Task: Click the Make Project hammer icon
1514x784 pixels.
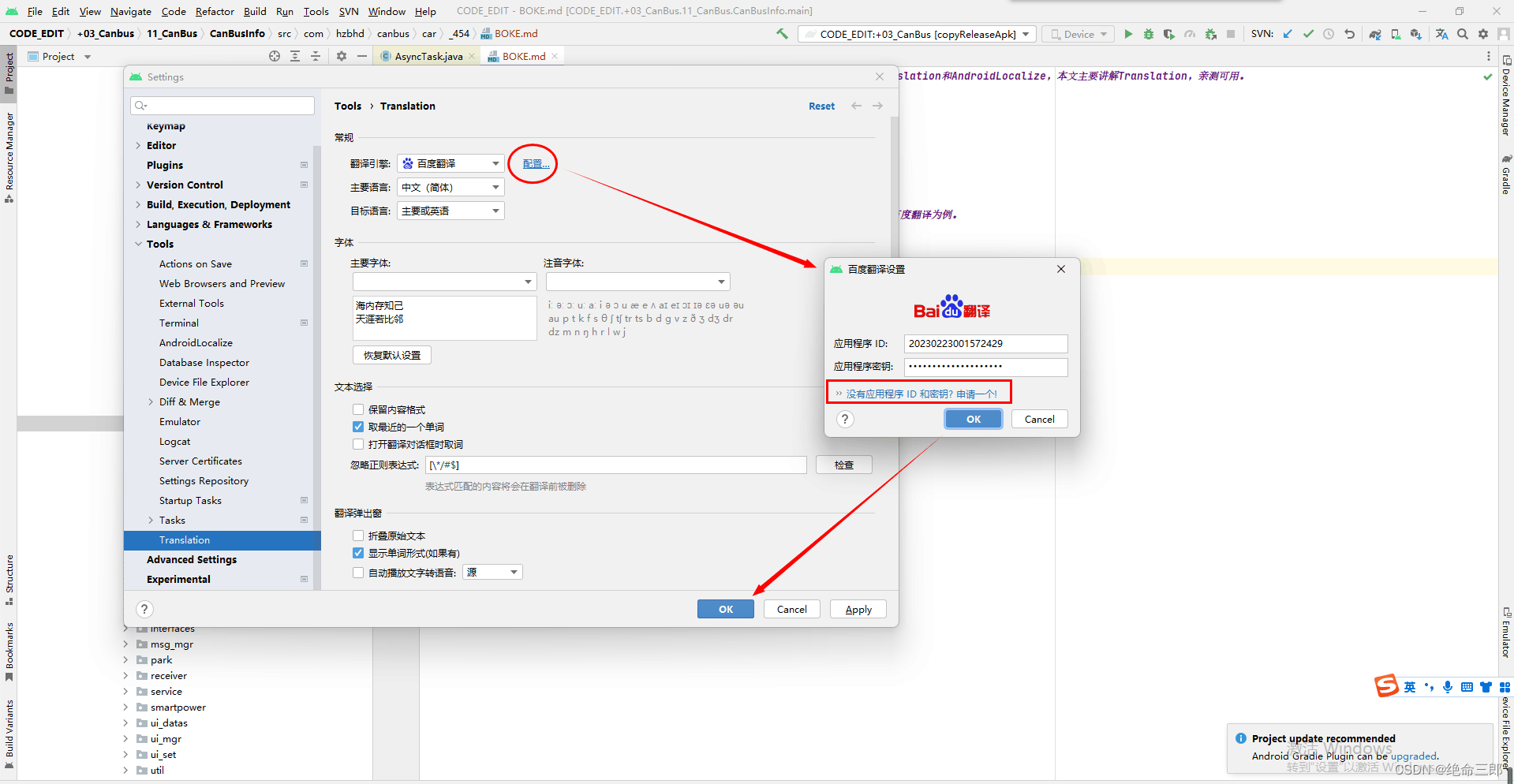Action: click(782, 34)
